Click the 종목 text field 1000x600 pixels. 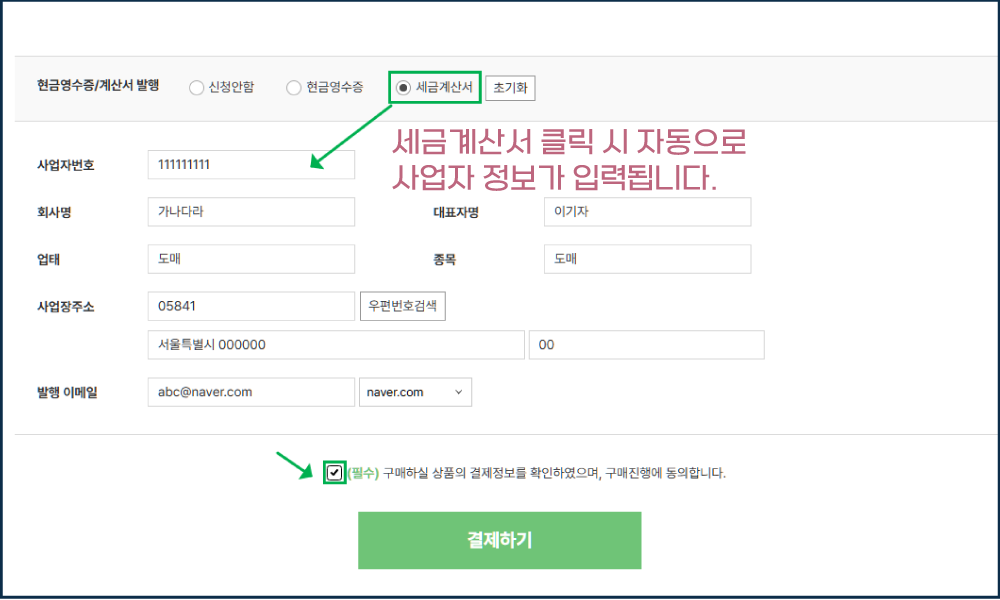(x=646, y=259)
